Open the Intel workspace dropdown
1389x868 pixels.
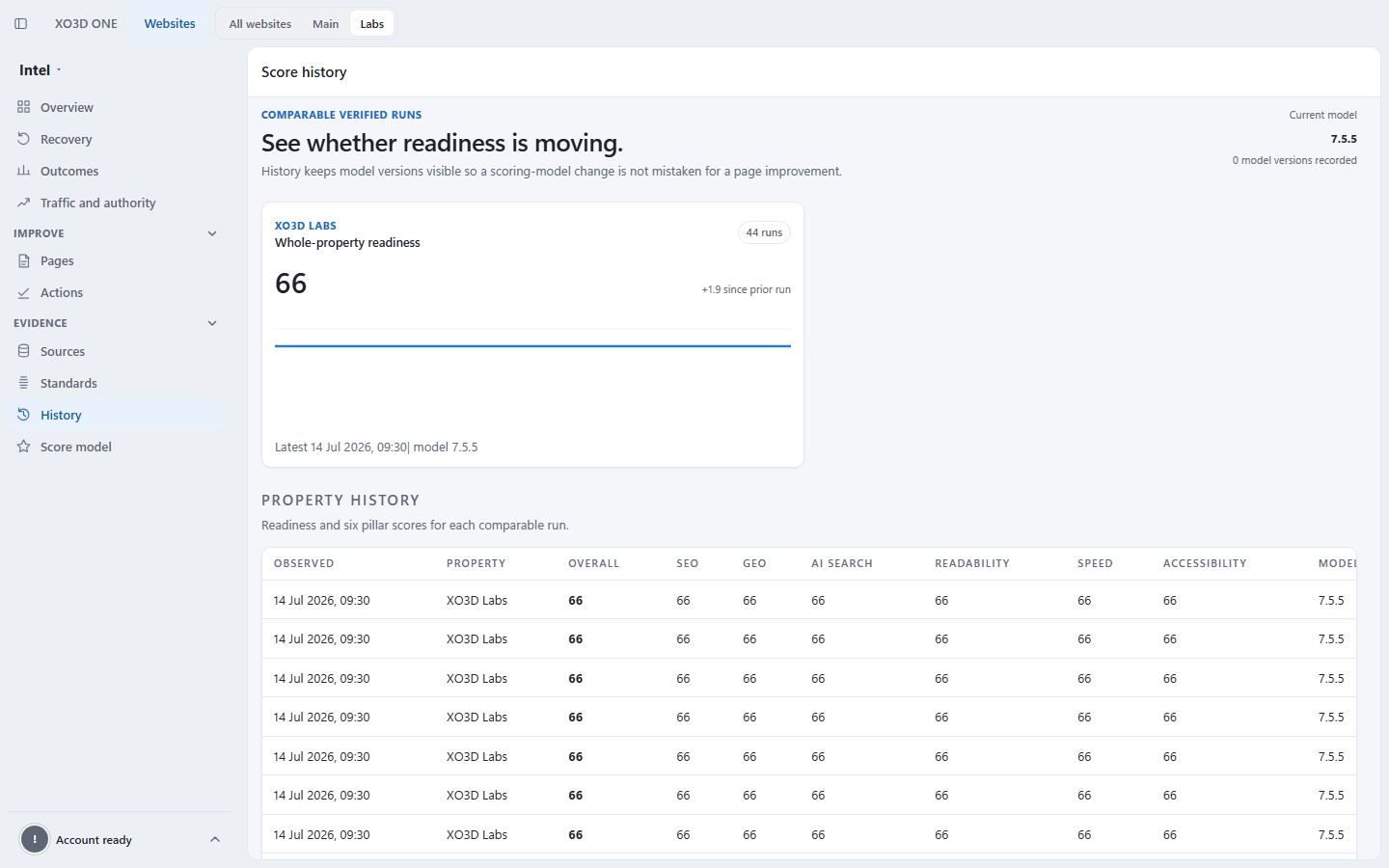(41, 70)
